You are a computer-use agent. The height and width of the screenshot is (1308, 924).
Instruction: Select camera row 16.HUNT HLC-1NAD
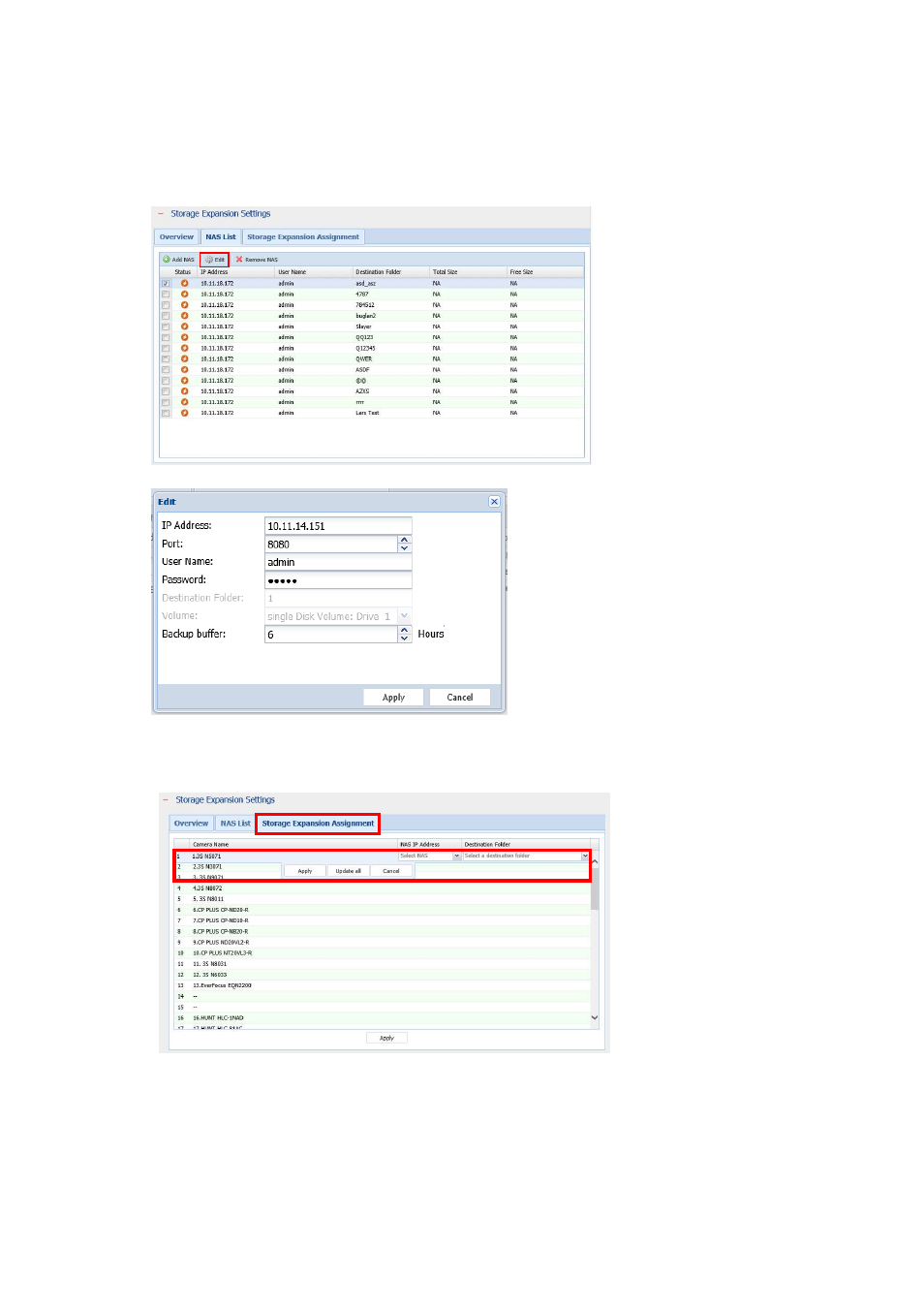pyautogui.click(x=383, y=1018)
